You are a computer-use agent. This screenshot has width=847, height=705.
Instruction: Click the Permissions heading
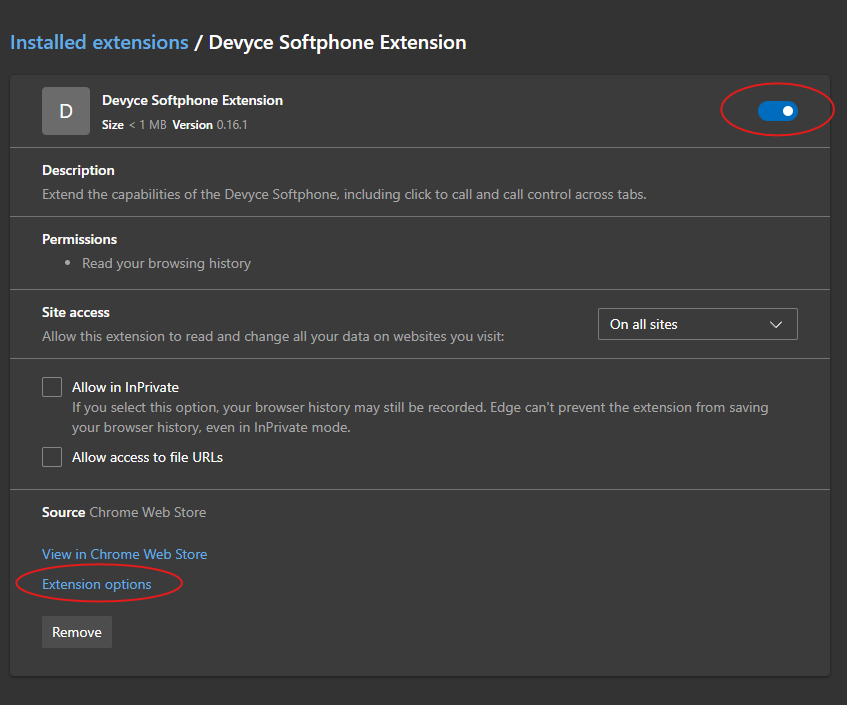point(79,239)
